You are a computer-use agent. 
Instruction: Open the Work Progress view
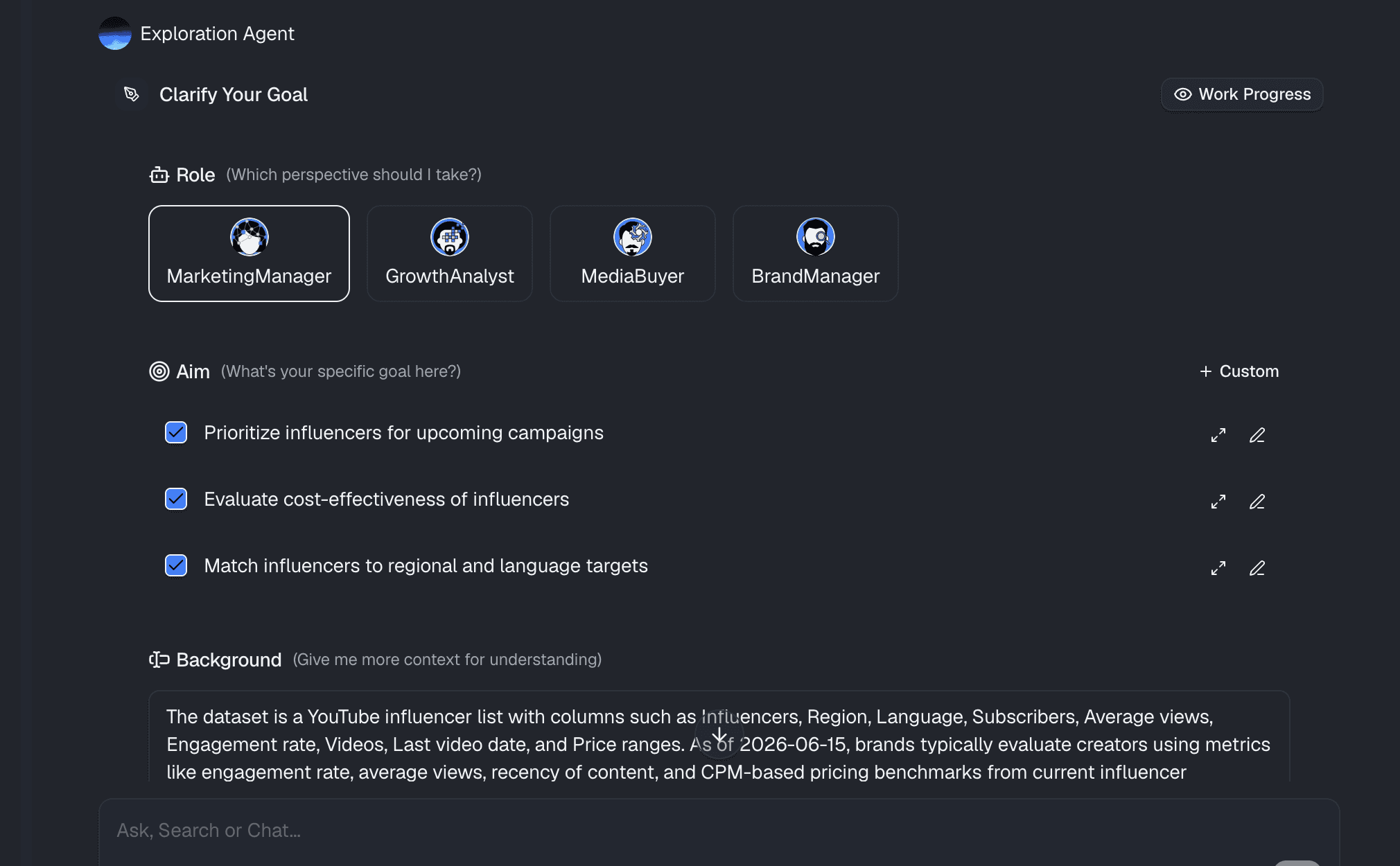(1242, 94)
